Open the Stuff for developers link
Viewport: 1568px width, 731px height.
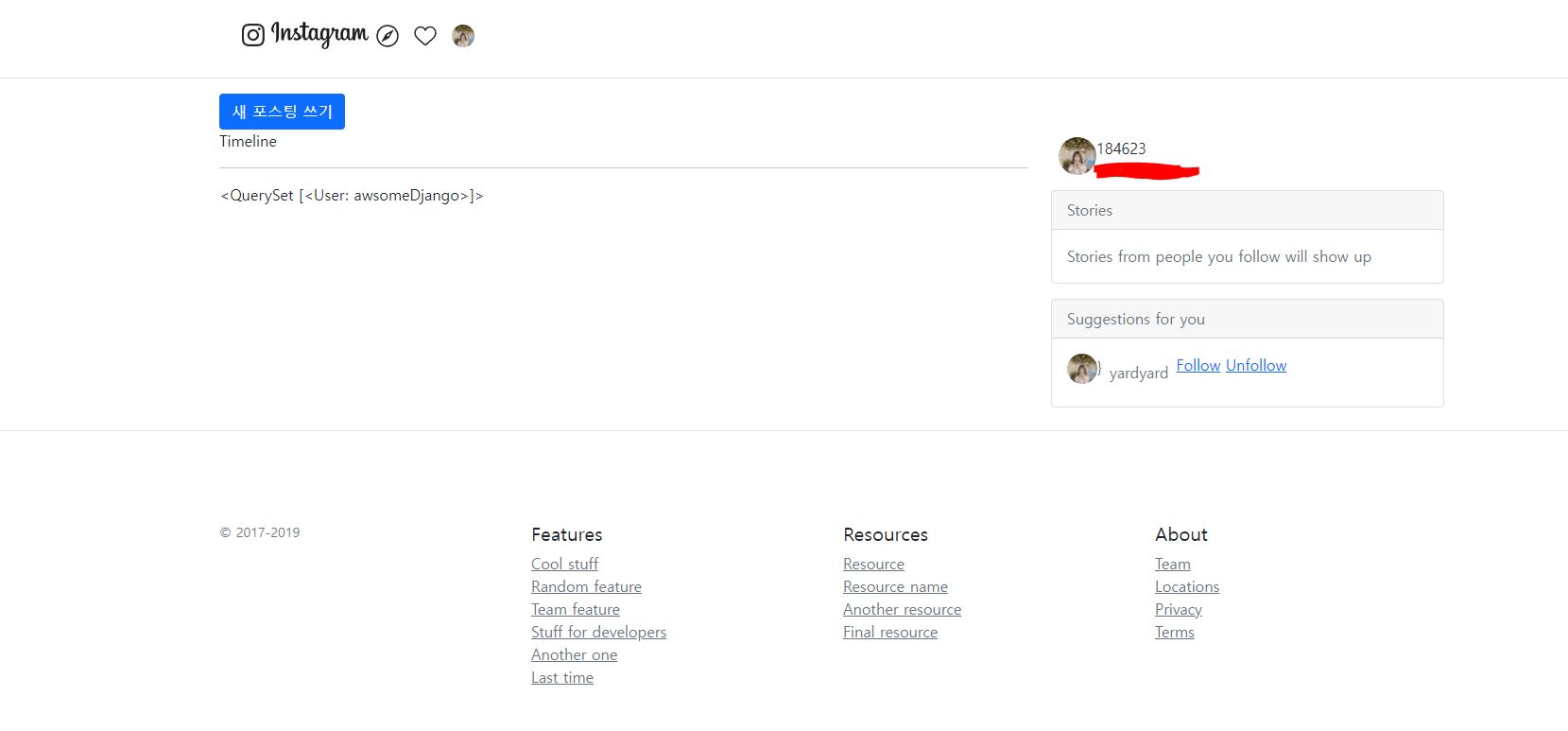[x=598, y=632]
